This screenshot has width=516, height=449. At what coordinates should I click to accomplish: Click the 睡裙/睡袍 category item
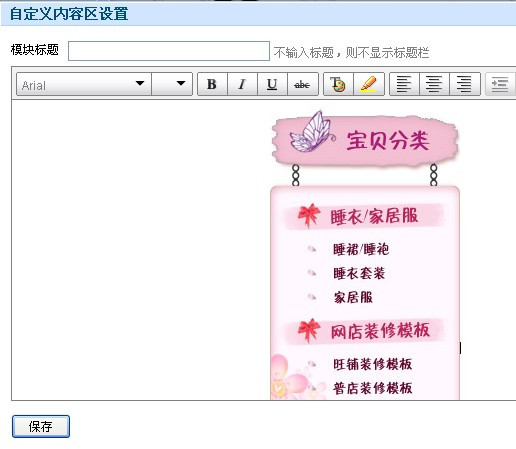(x=361, y=249)
